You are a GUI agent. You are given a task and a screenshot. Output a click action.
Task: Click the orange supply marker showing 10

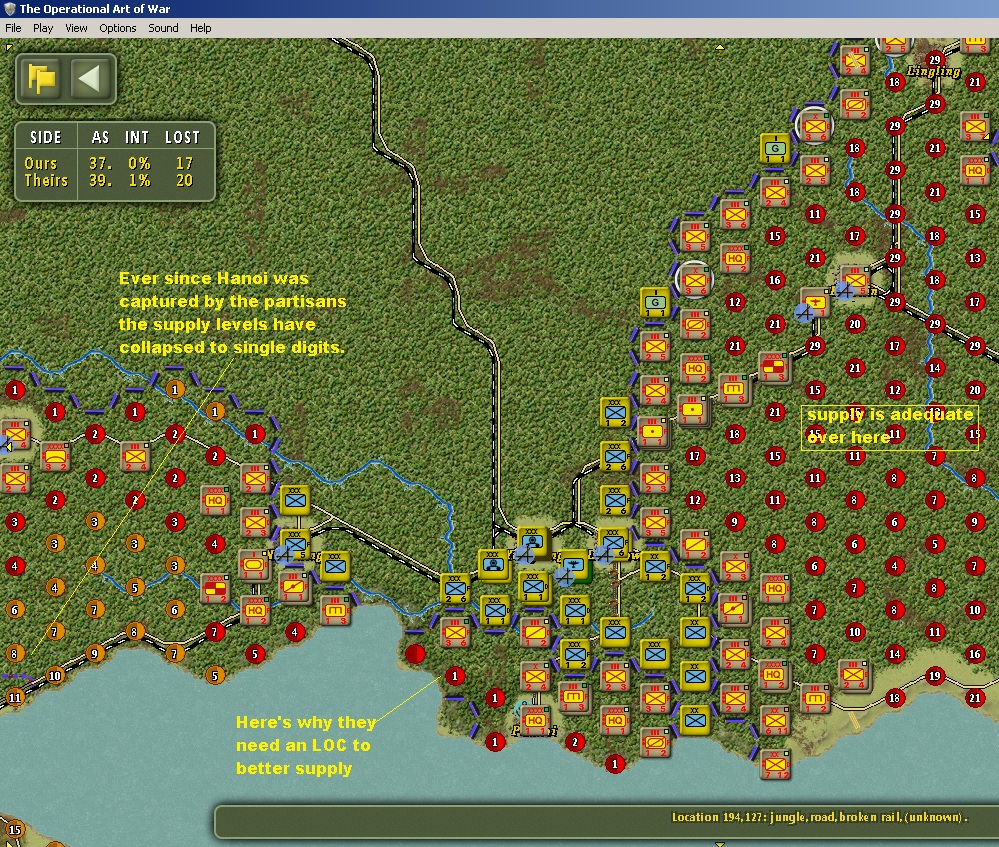(x=55, y=676)
